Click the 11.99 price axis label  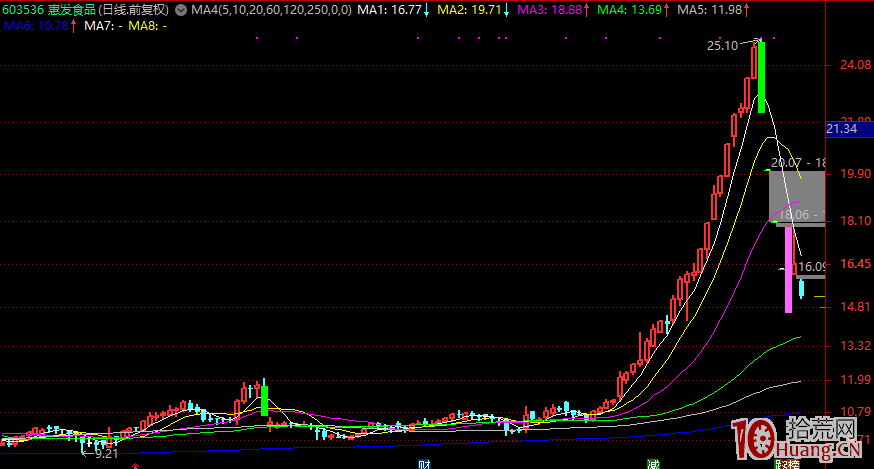point(856,380)
